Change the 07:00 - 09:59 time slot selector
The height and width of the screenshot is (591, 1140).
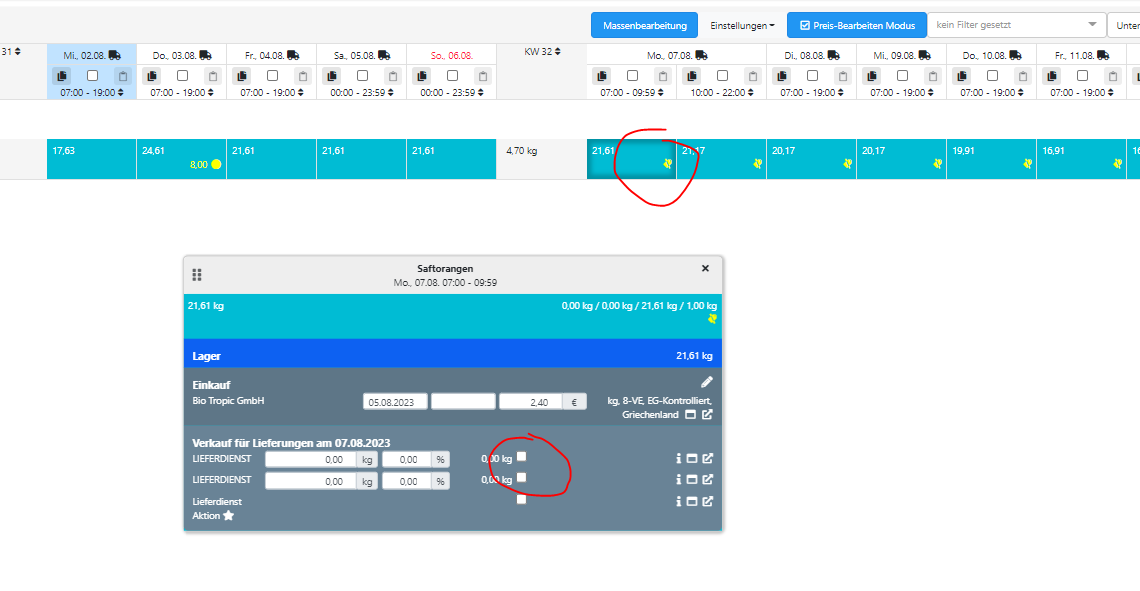coord(631,93)
